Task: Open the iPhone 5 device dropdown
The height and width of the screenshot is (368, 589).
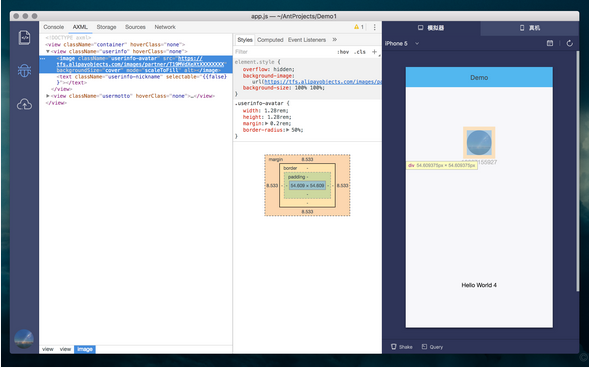Action: click(402, 44)
